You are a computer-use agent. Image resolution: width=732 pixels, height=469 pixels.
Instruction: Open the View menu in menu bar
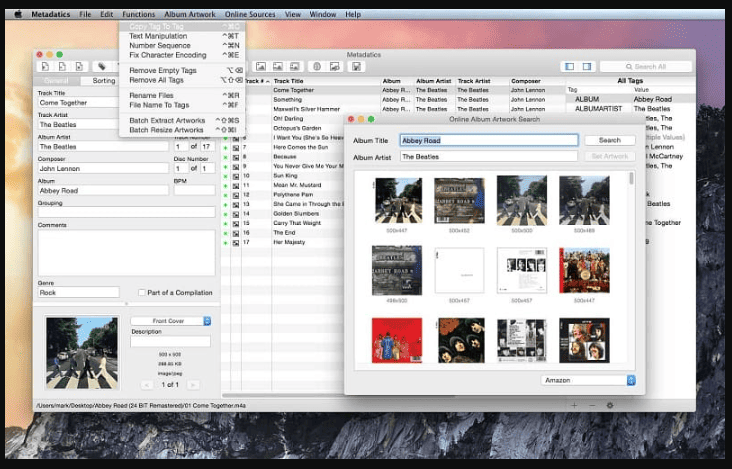pyautogui.click(x=293, y=14)
